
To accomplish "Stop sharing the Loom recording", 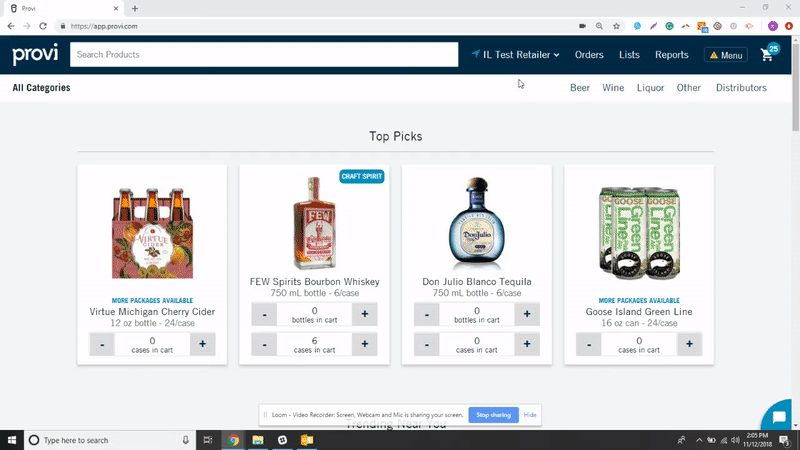I will (493, 415).
